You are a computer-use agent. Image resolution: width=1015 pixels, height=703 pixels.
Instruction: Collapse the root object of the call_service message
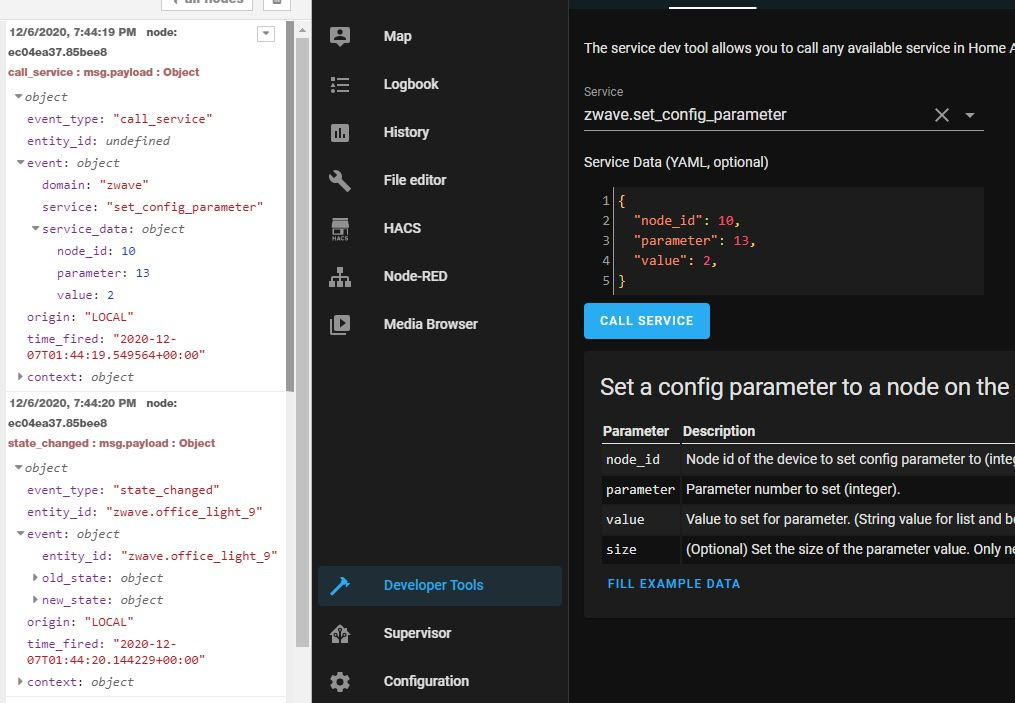click(18, 96)
